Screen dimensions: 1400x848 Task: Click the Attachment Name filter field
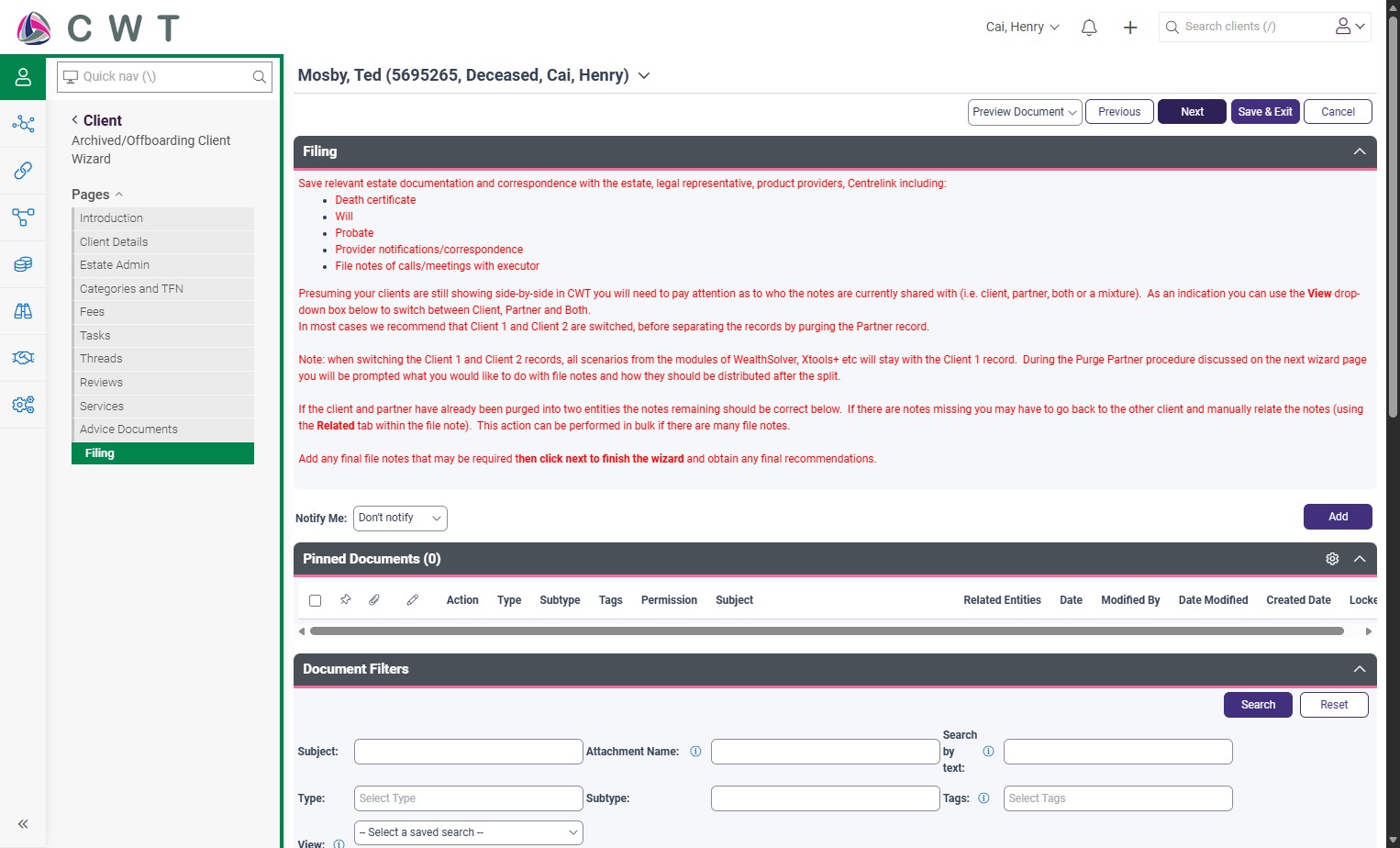coord(826,752)
